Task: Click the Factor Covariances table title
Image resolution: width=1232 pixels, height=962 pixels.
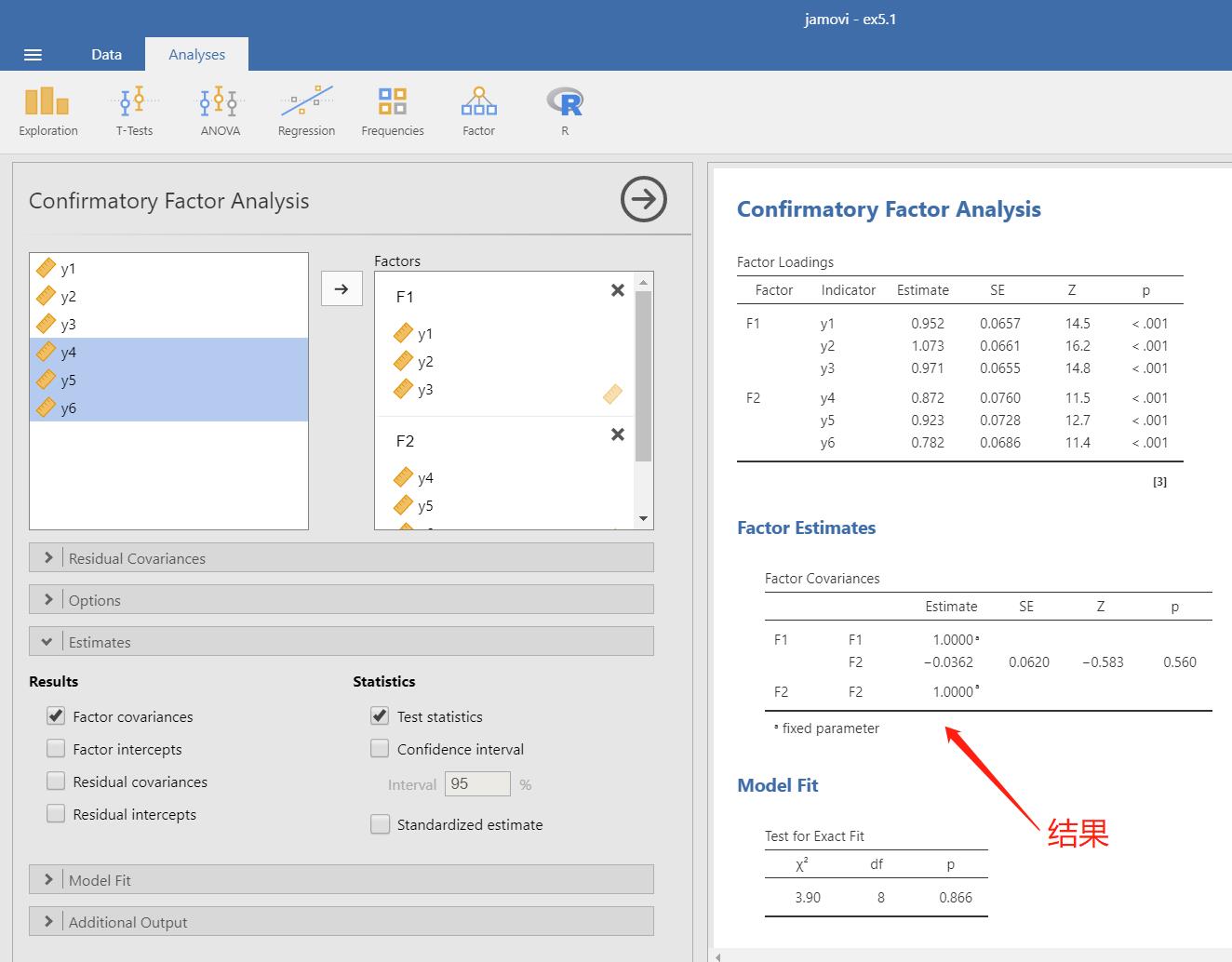Action: (x=822, y=579)
